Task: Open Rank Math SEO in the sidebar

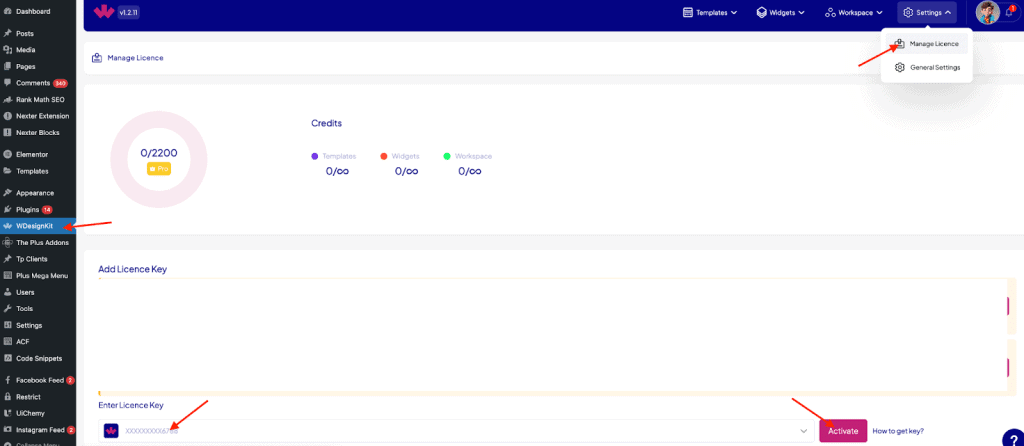Action: [x=38, y=99]
